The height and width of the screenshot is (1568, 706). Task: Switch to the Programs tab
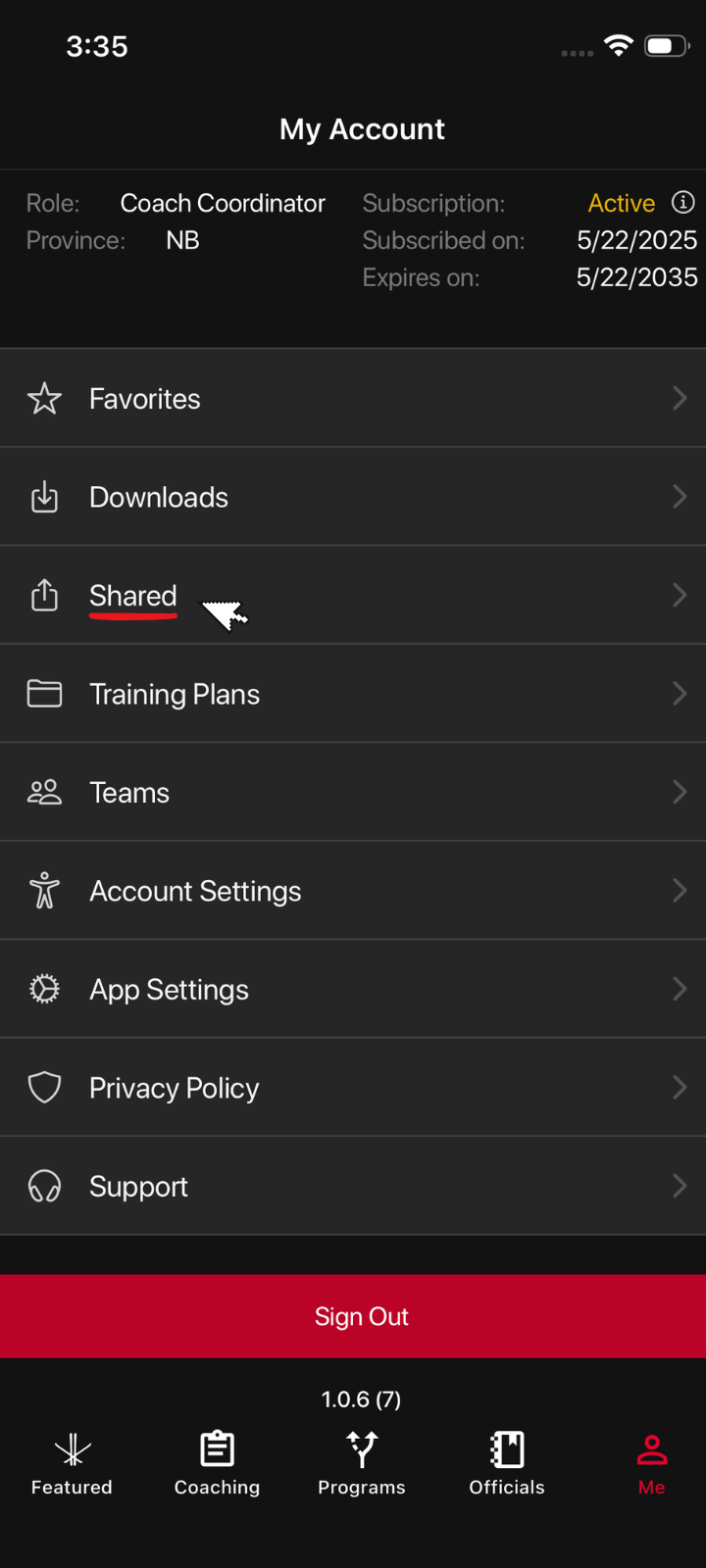pyautogui.click(x=362, y=1460)
